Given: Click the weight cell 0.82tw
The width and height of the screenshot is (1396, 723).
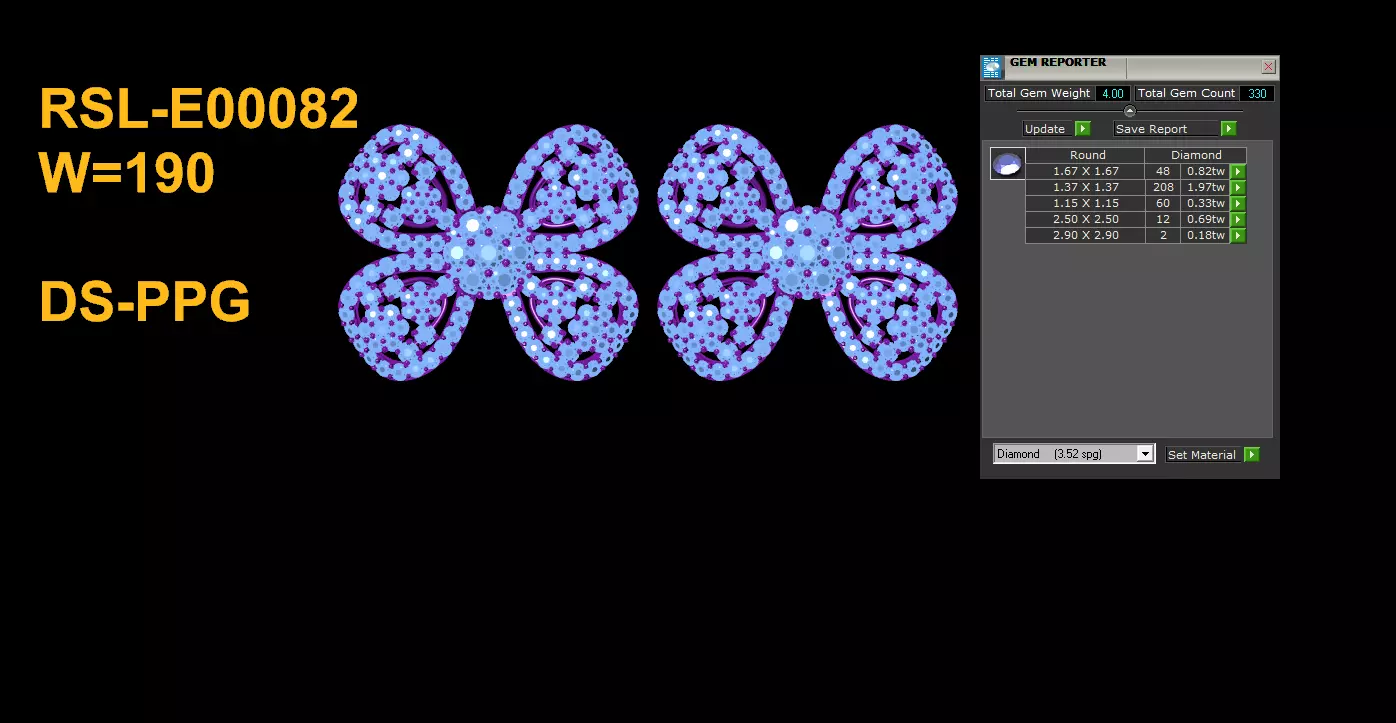Looking at the screenshot, I should point(1205,172).
